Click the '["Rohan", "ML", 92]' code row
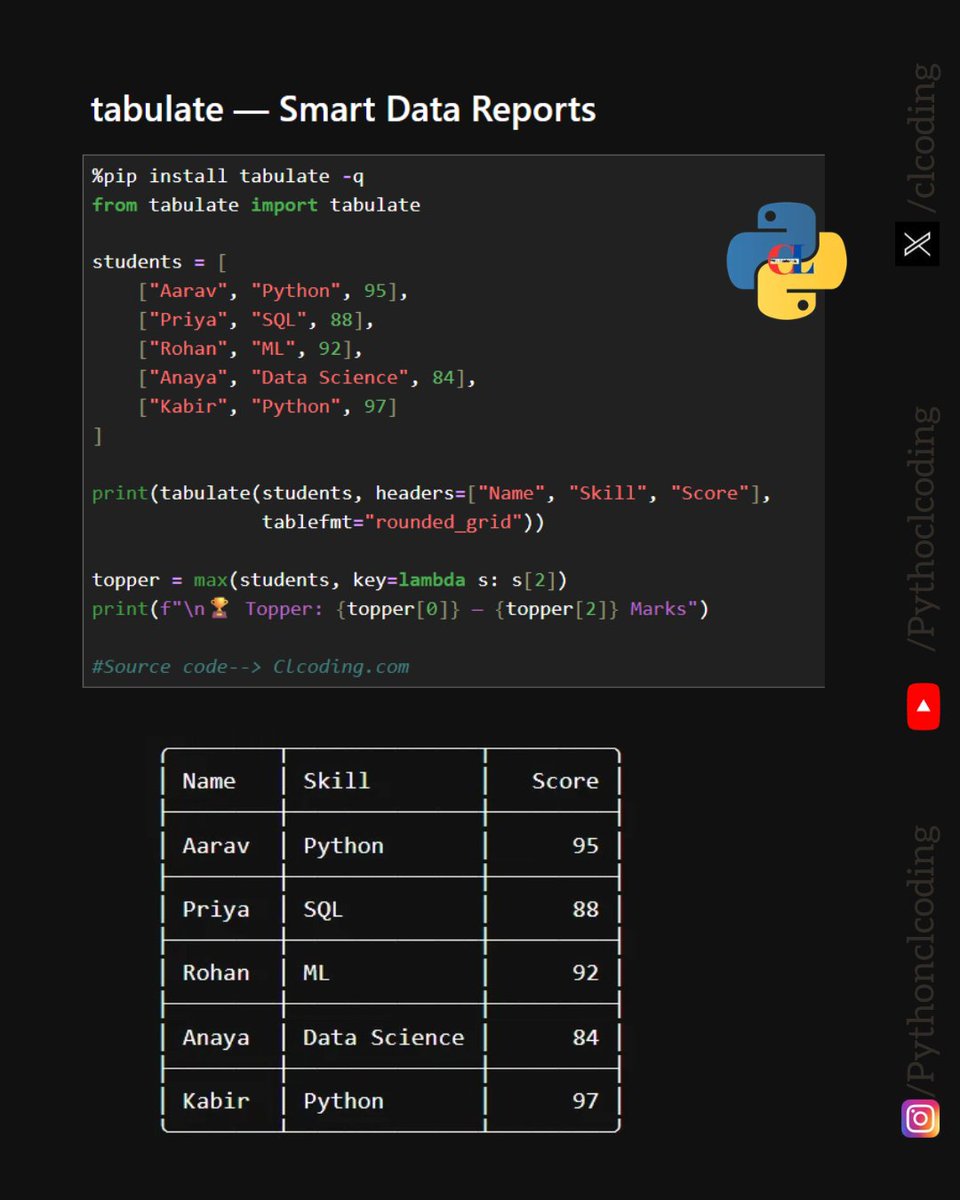Viewport: 960px width, 1200px height. 250,349
